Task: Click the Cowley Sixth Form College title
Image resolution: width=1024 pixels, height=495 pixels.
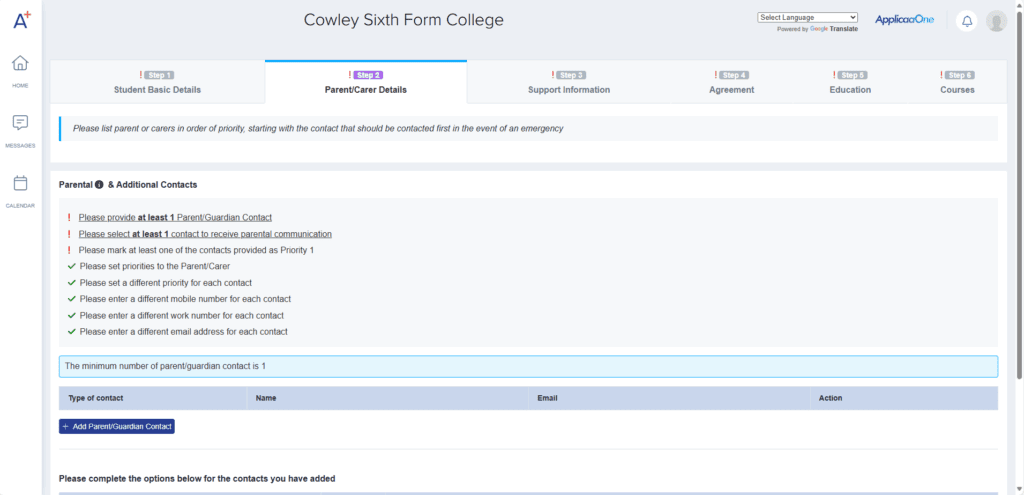Action: 403,20
